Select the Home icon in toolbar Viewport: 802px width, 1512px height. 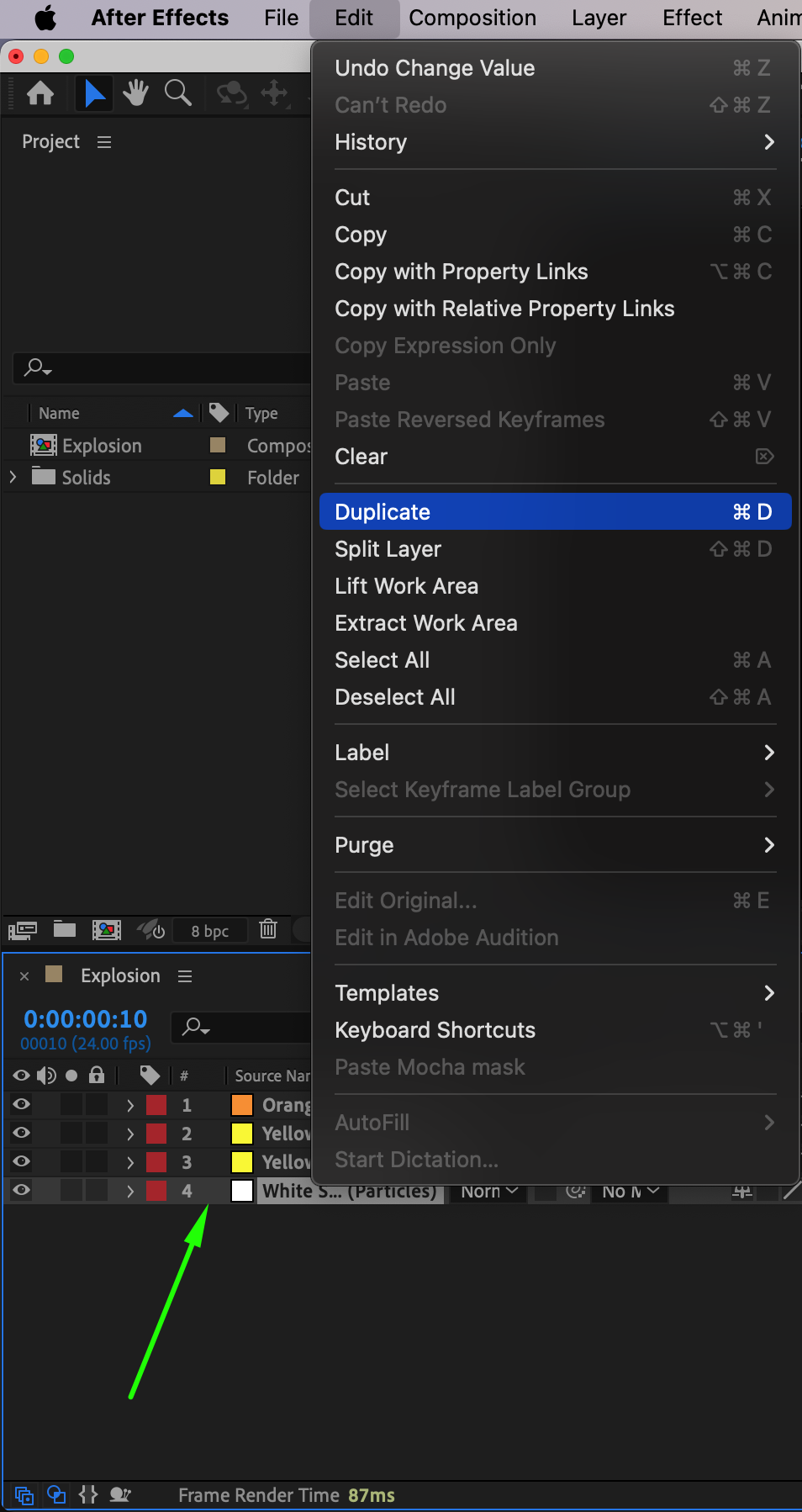pos(40,93)
